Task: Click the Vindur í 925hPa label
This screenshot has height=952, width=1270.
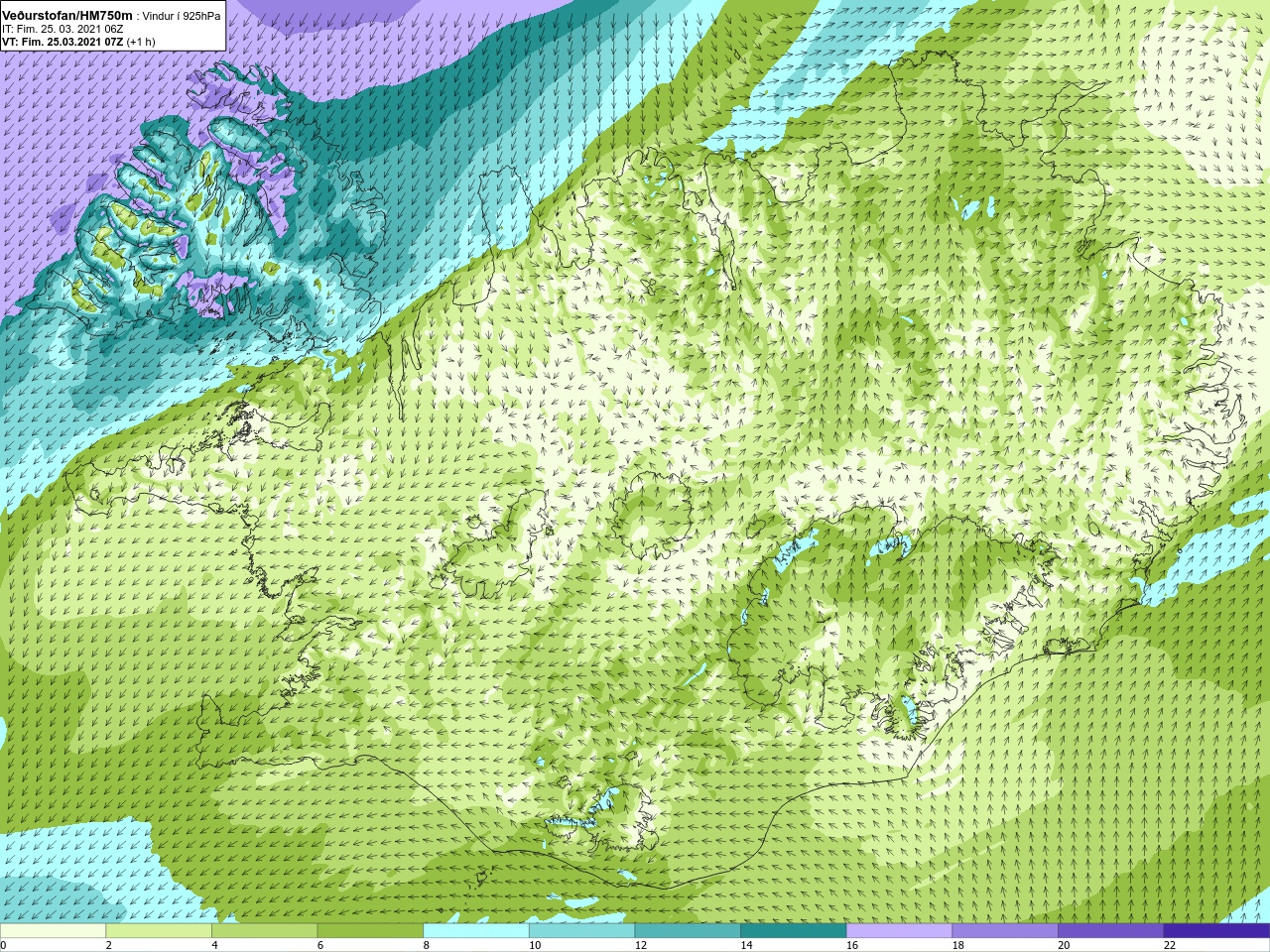Action: tap(182, 17)
